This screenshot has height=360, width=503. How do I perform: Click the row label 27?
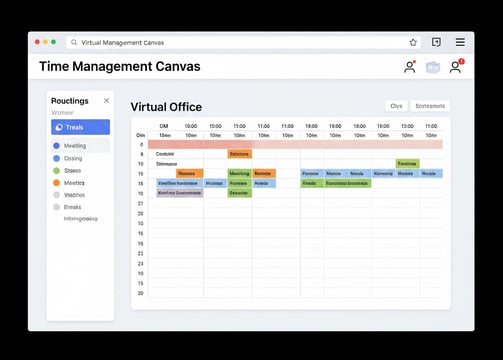click(x=140, y=203)
